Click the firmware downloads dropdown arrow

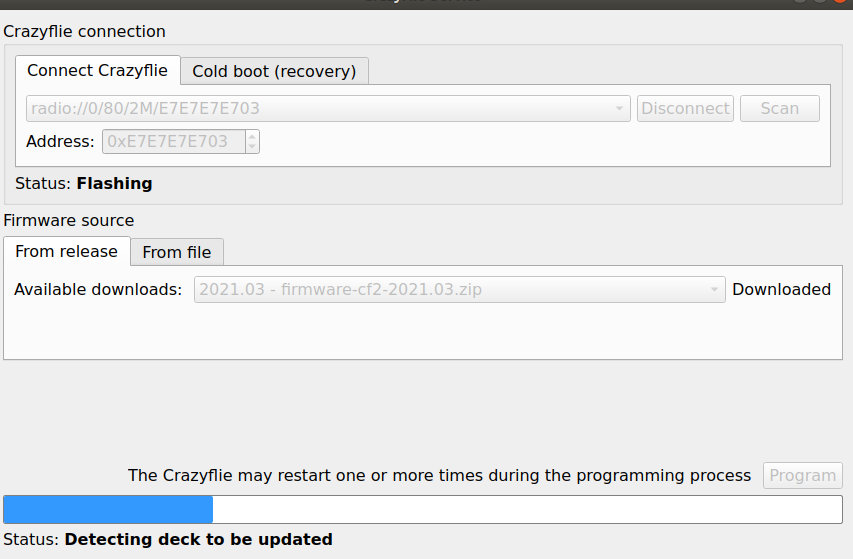[x=715, y=290]
